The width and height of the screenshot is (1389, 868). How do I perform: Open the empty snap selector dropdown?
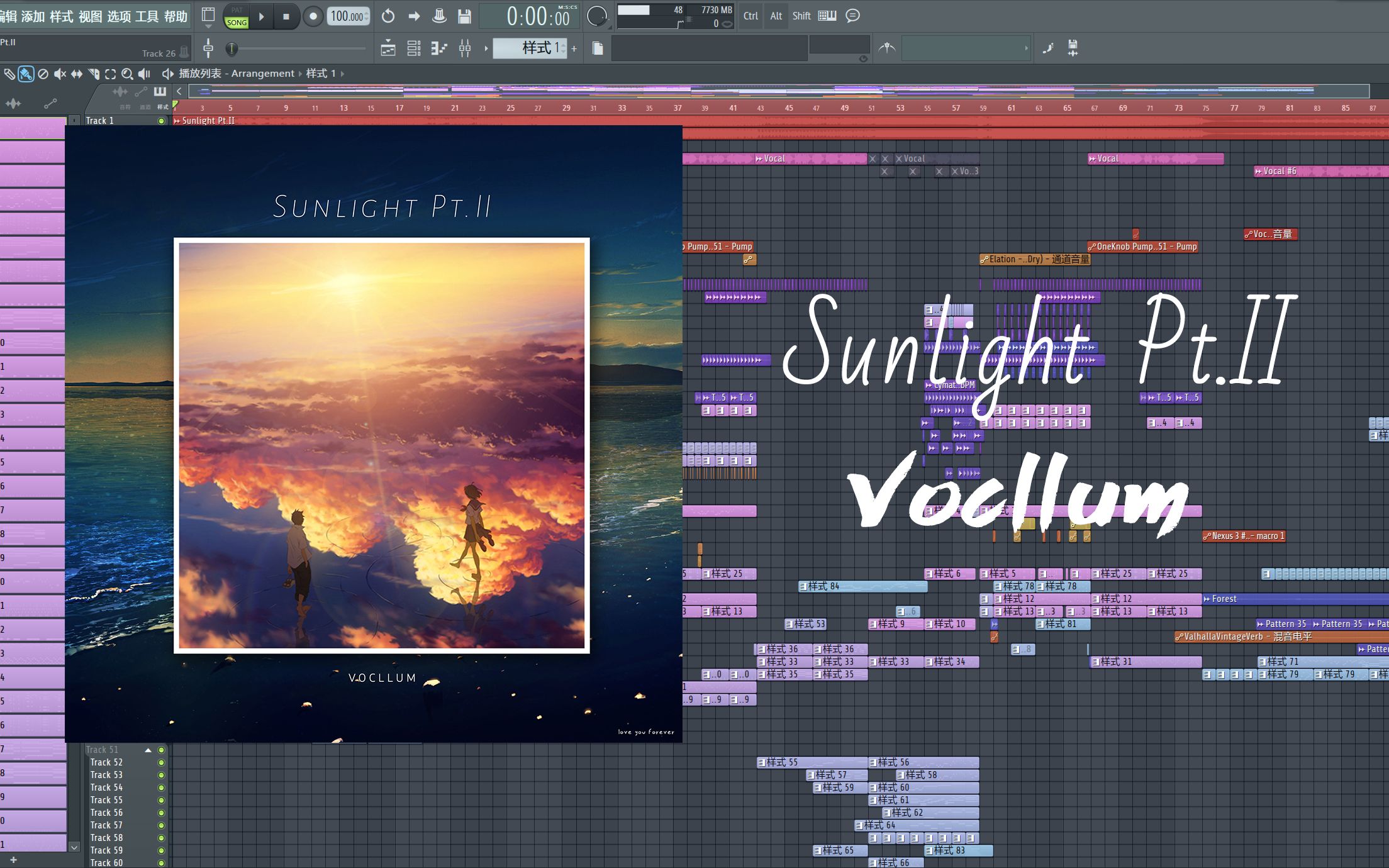966,48
